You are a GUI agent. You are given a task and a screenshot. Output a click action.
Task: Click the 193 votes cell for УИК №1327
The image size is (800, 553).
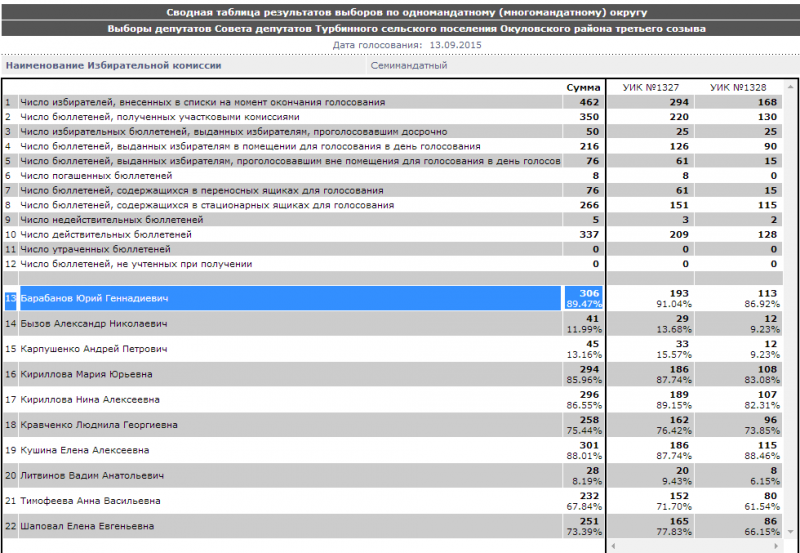pos(679,293)
